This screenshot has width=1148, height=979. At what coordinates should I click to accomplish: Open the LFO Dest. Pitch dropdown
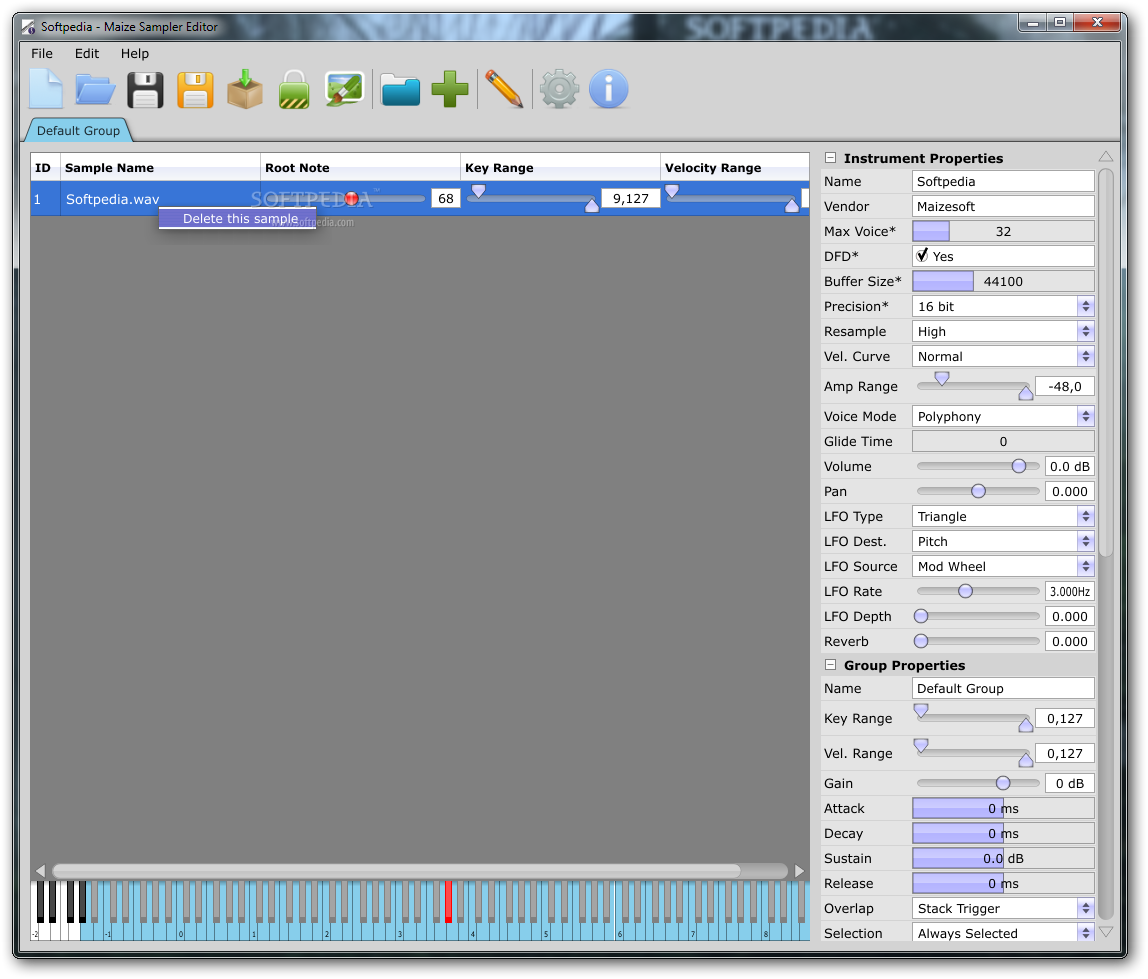click(1003, 541)
